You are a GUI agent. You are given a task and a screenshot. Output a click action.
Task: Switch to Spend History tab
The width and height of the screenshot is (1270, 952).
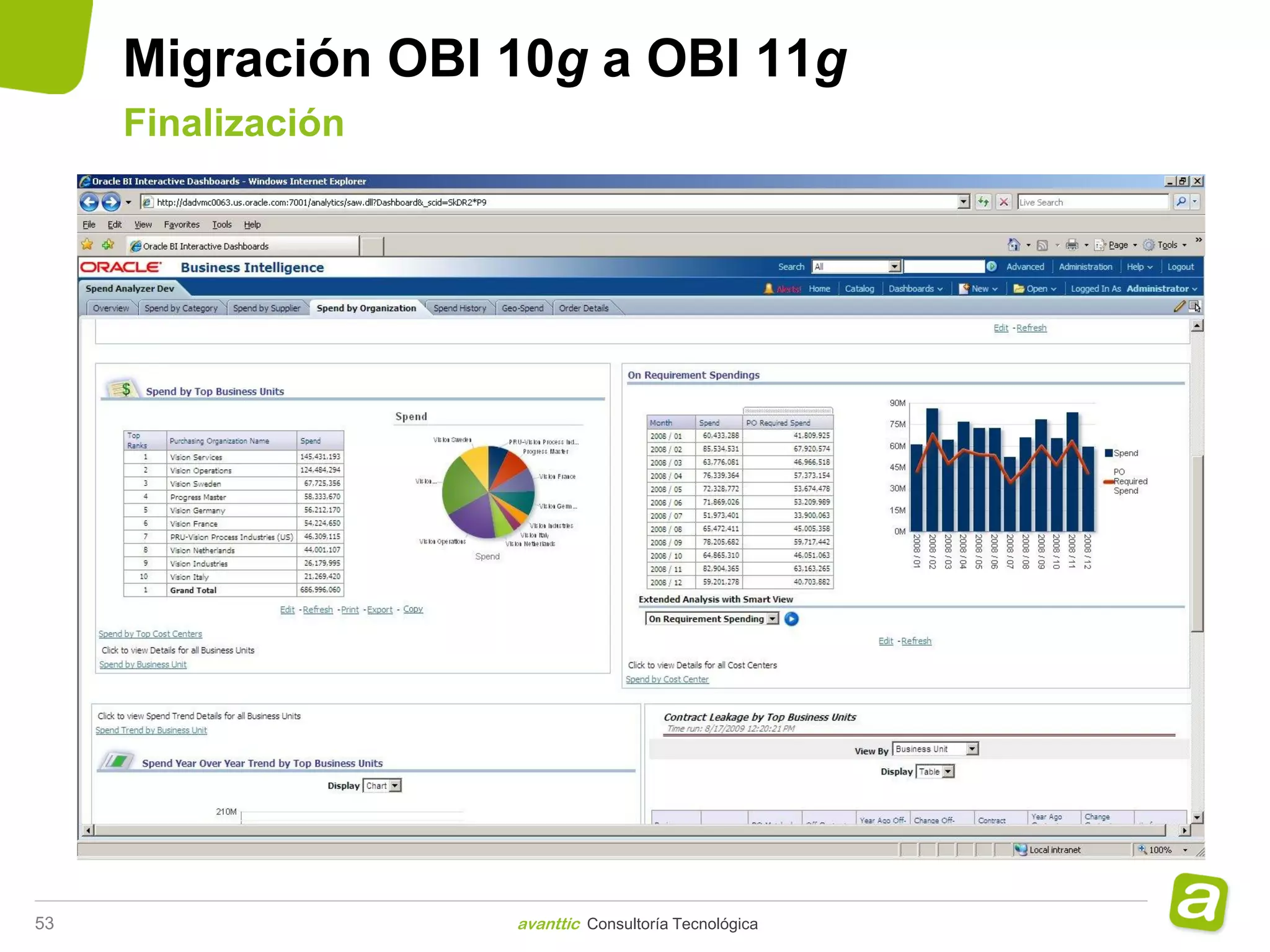(460, 308)
